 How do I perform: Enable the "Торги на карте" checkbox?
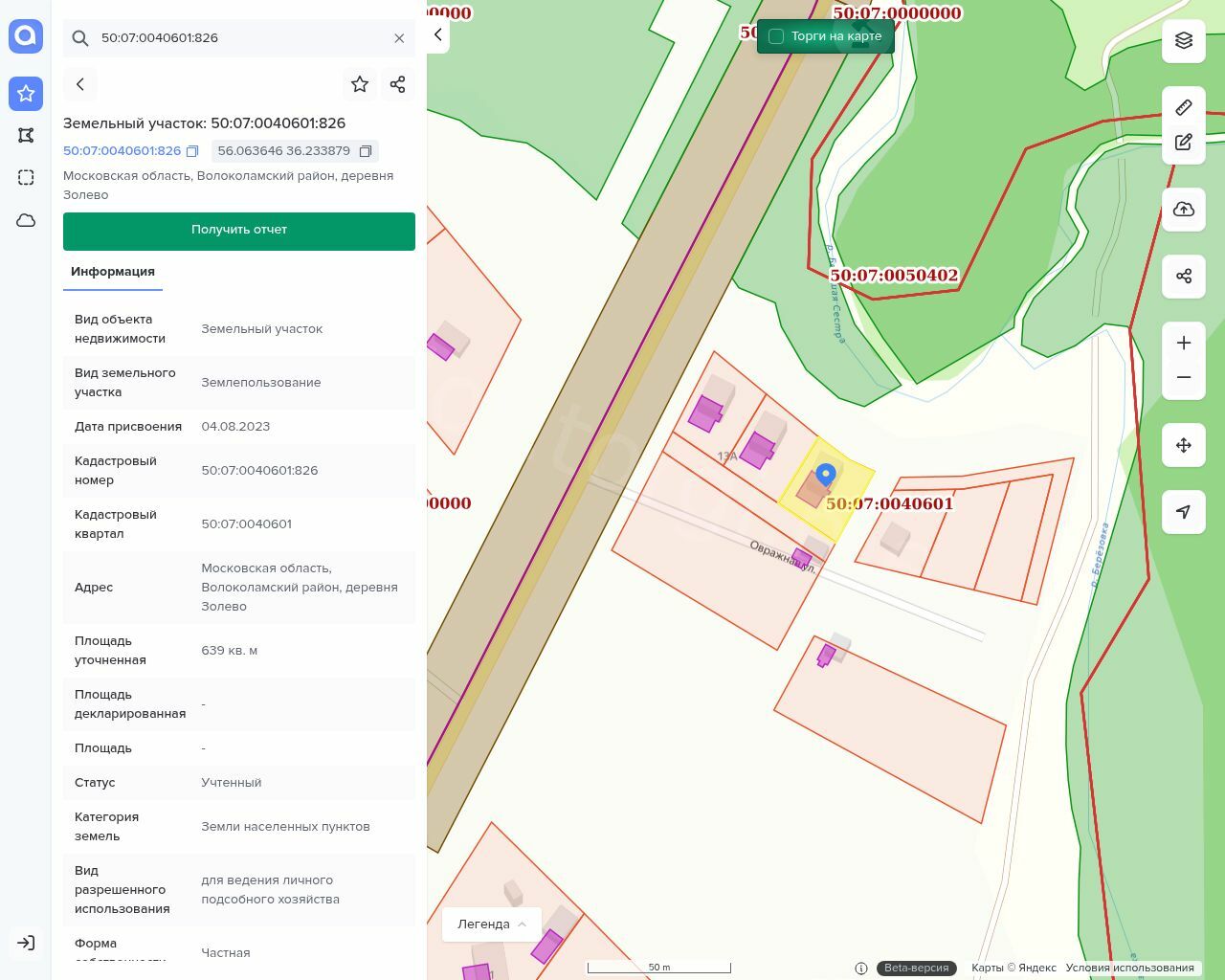(776, 36)
